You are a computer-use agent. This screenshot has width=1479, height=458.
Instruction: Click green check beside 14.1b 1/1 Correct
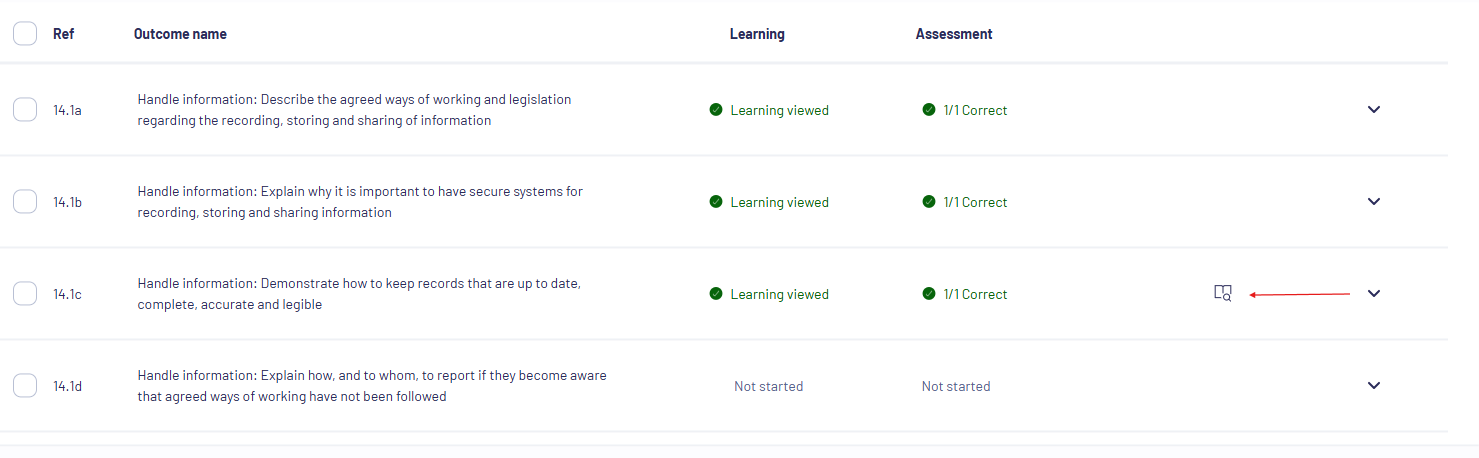point(929,202)
